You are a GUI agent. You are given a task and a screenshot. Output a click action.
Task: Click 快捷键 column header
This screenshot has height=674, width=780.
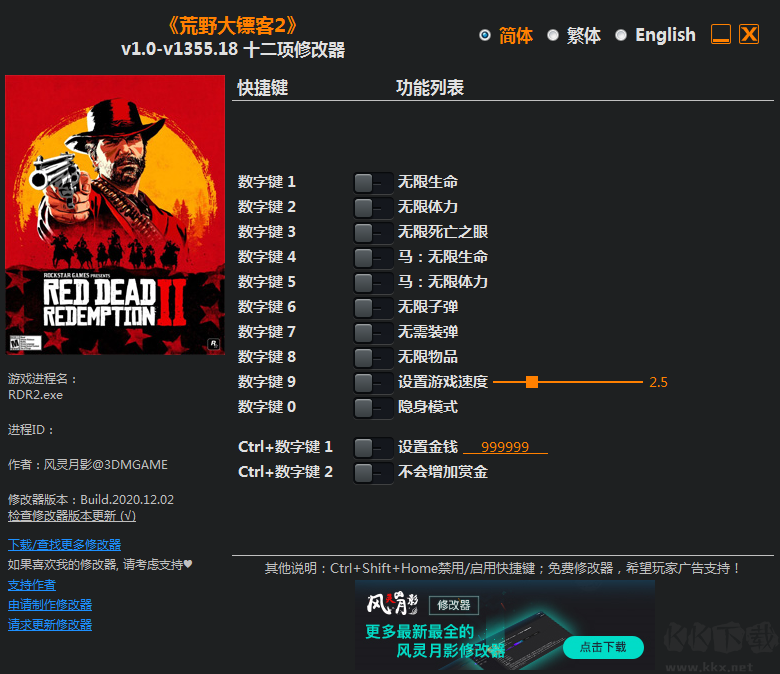click(263, 88)
